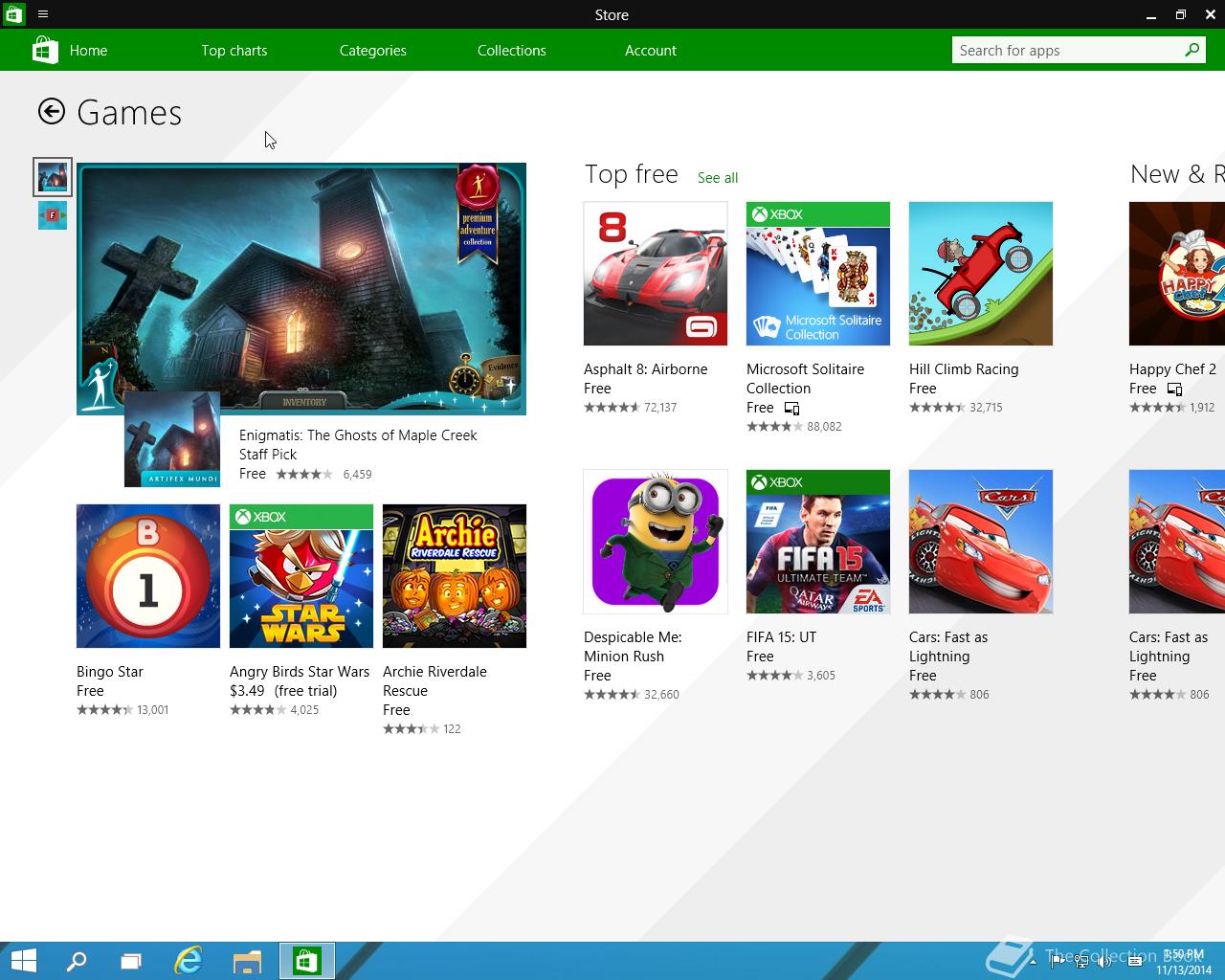Viewport: 1225px width, 980px height.
Task: Click the Archie Riverdale Rescue title text
Action: tap(434, 681)
